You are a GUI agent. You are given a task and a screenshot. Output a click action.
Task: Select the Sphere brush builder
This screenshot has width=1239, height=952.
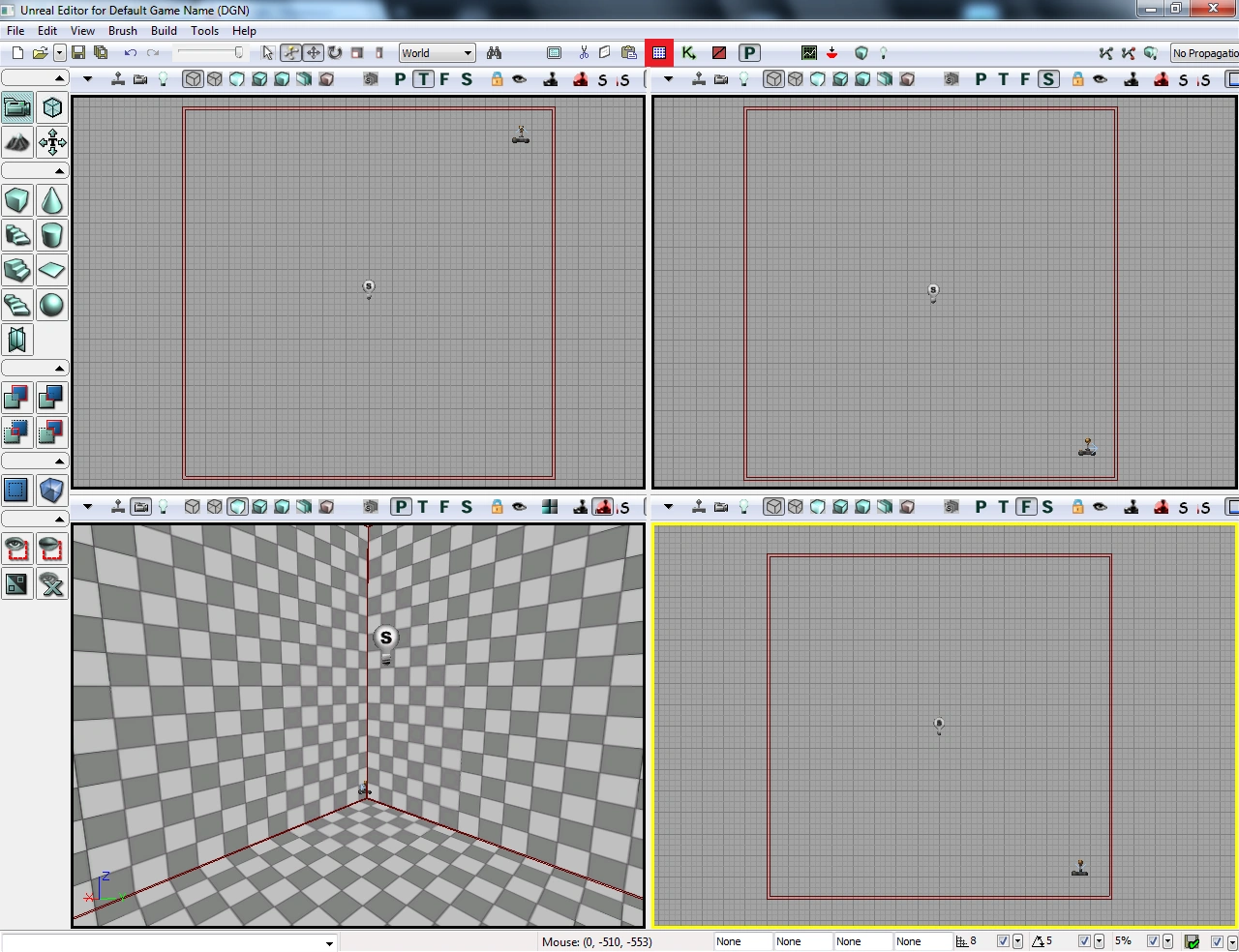coord(52,306)
